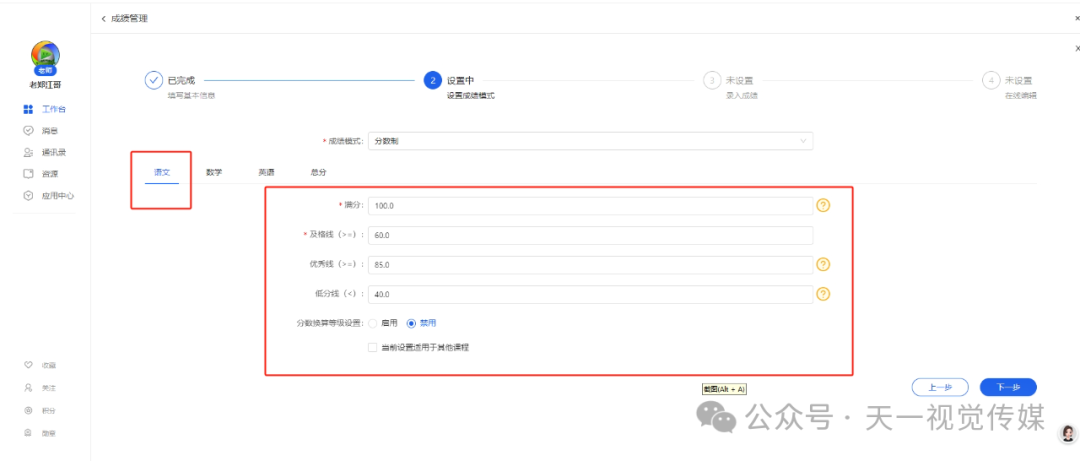The image size is (1080, 461).
Task: Open the 成绩模式 dropdown showing 分数制
Action: tap(590, 141)
